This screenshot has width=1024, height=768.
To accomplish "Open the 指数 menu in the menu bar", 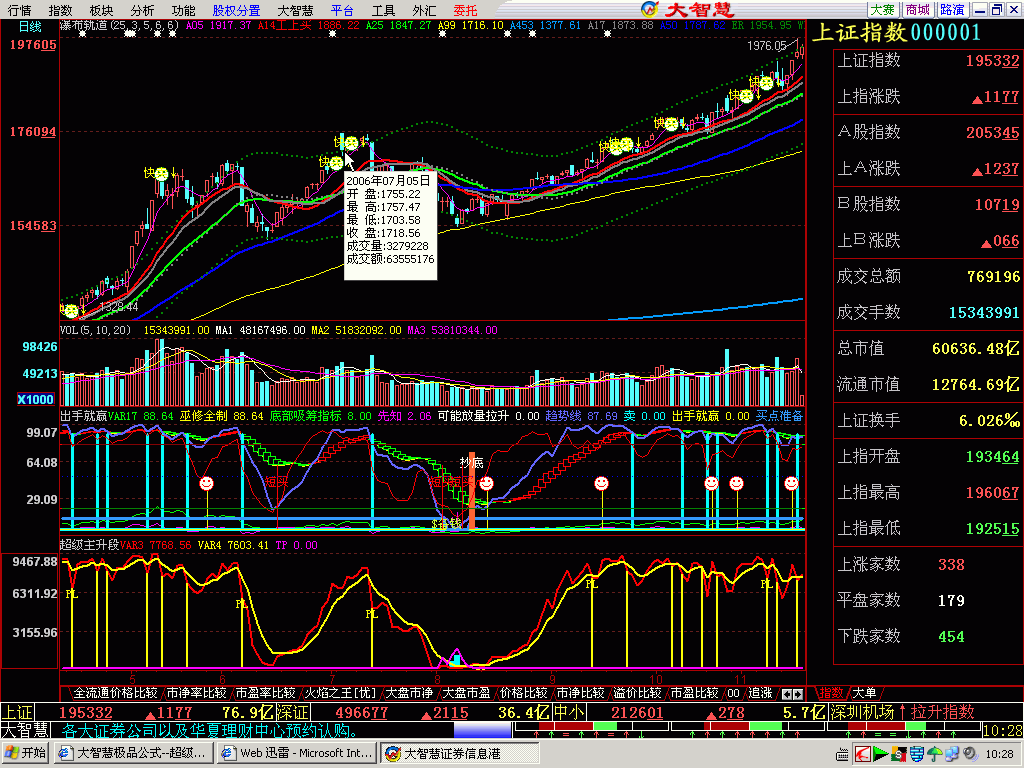I will coord(60,10).
